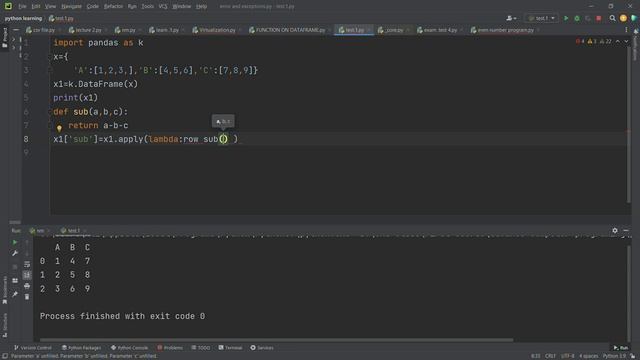Open the editor tabs more-options kebab icon

point(626,30)
